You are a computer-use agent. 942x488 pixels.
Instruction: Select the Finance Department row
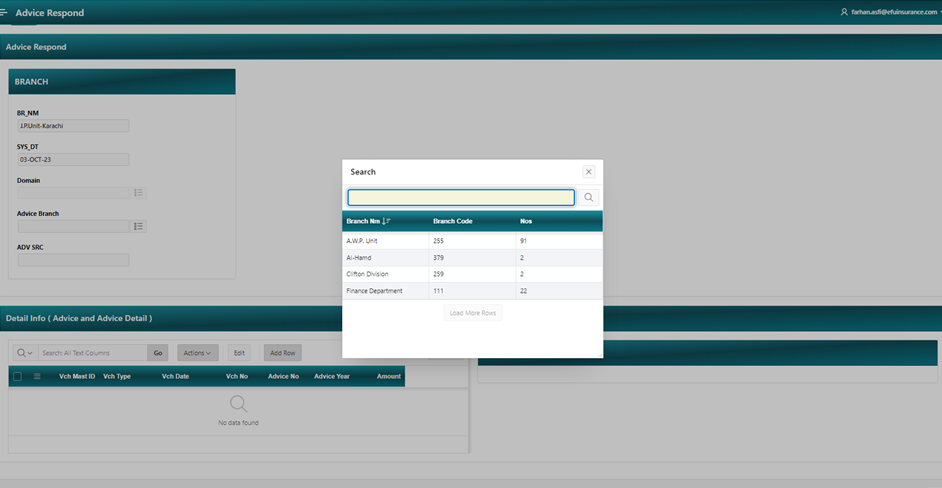tap(374, 291)
